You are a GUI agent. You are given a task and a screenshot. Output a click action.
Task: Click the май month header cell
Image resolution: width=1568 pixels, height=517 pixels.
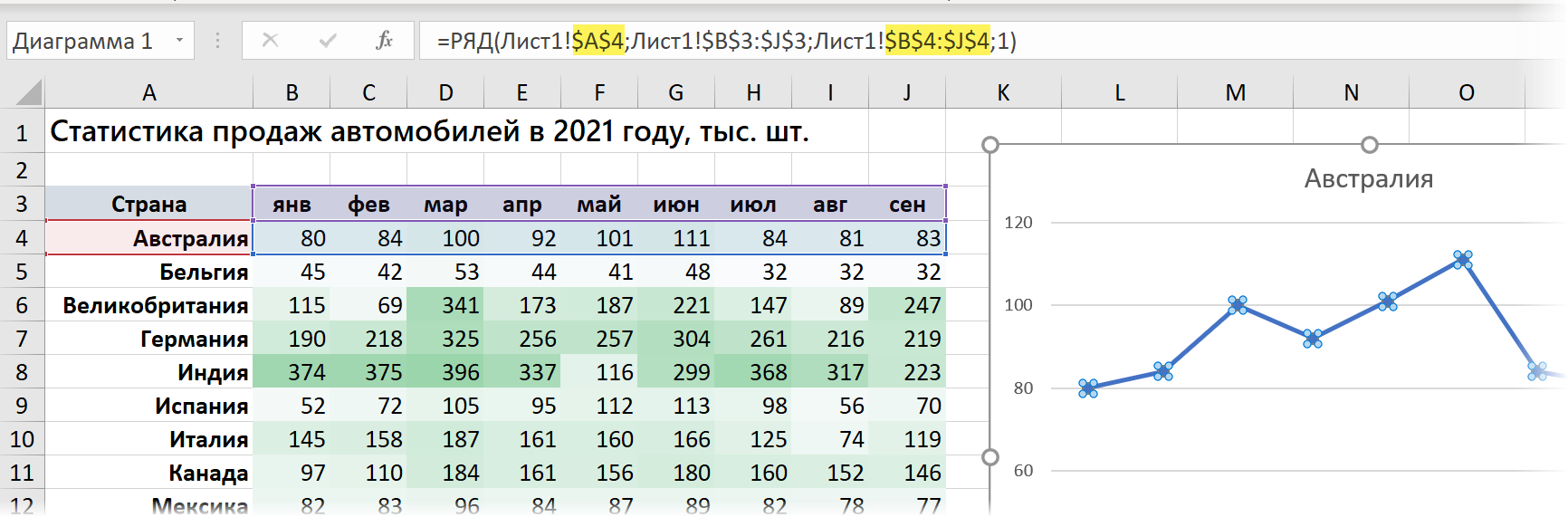tap(599, 205)
